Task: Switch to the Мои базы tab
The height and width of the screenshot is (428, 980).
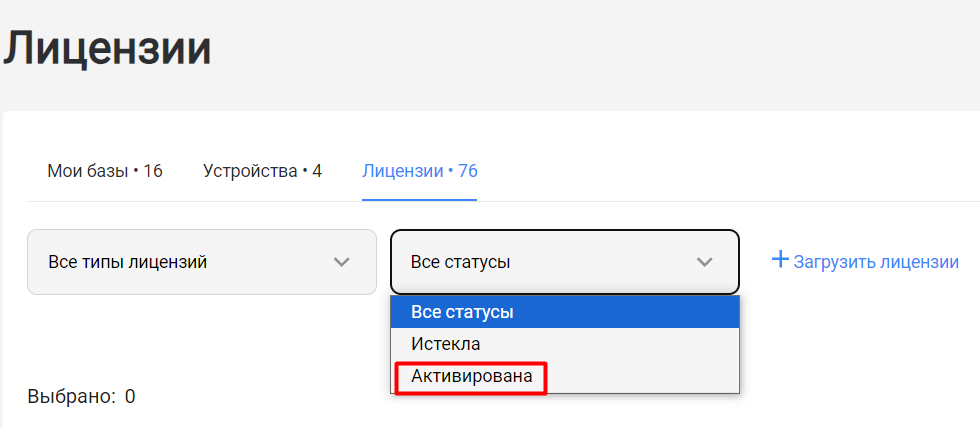Action: pos(105,171)
